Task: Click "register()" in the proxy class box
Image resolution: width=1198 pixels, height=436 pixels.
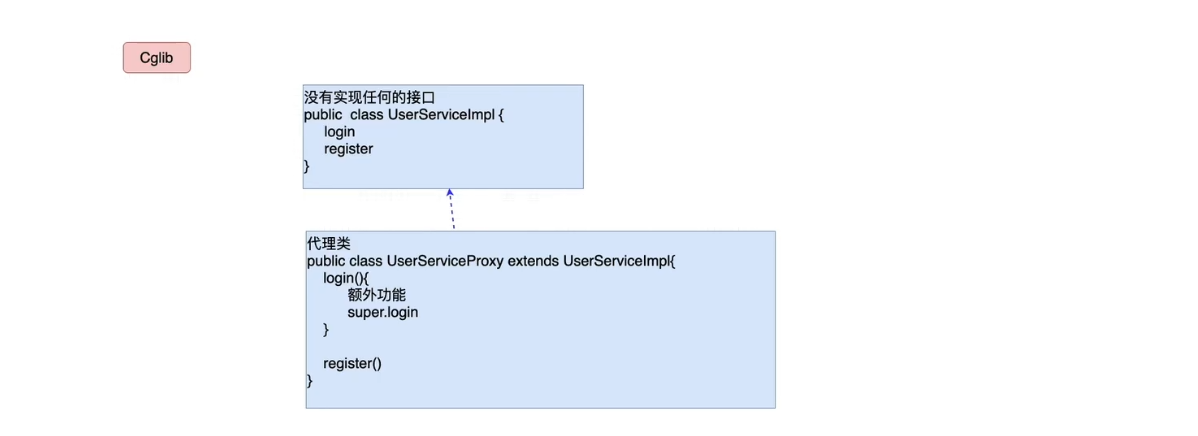Action: click(x=352, y=363)
